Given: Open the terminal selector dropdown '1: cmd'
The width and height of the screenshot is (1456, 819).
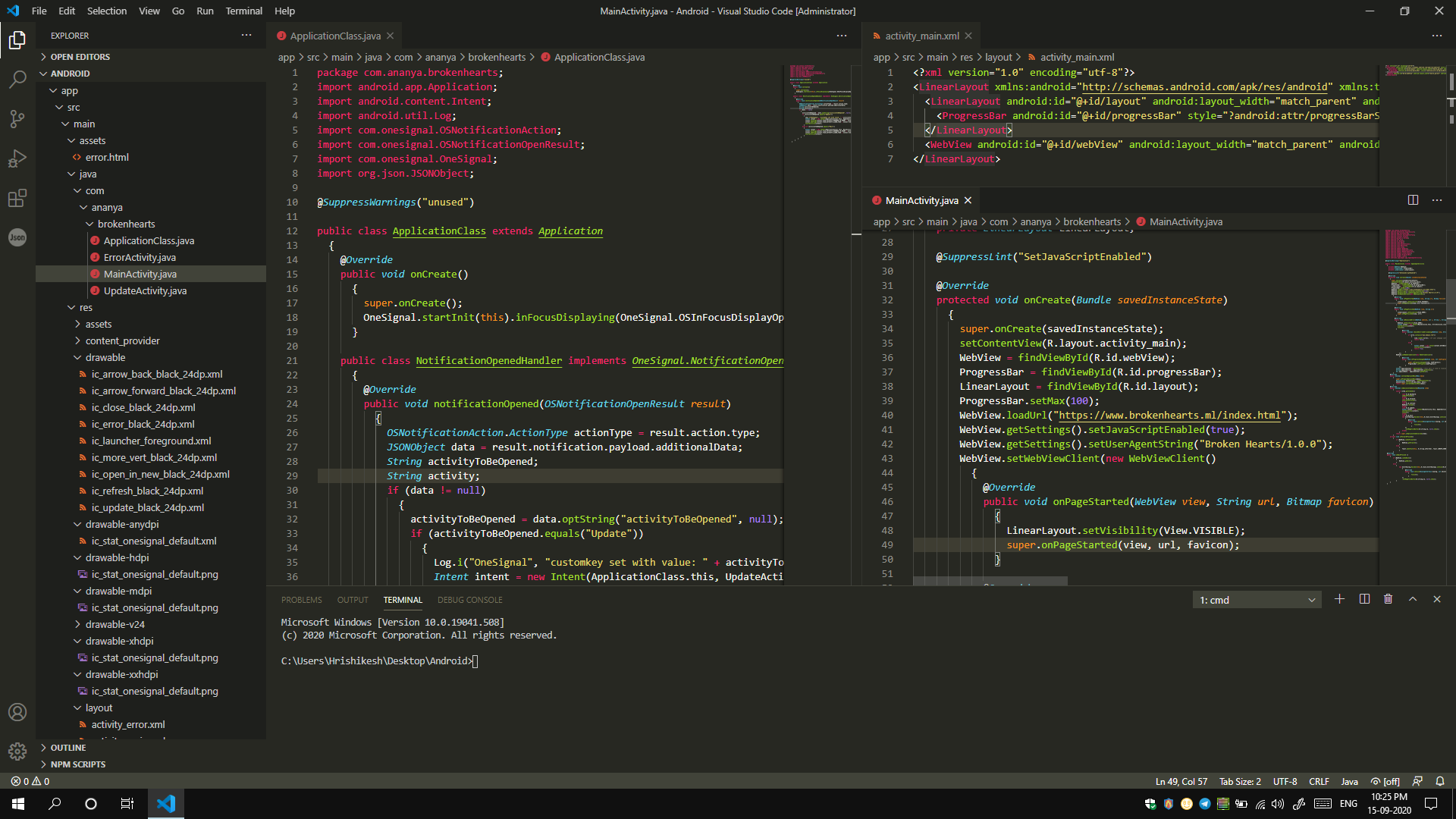Looking at the screenshot, I should [x=1257, y=600].
